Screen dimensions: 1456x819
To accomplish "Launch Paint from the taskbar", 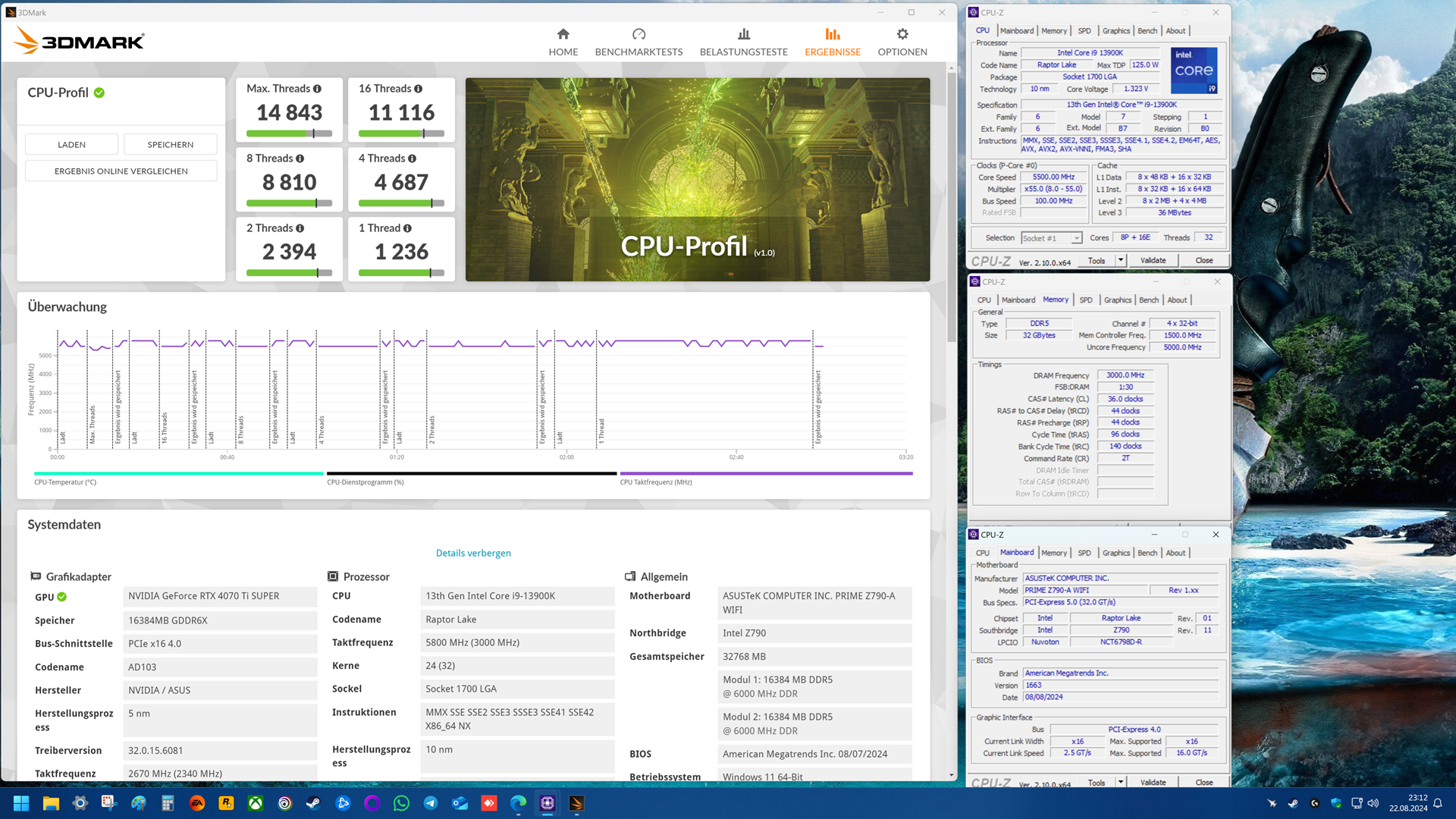I will click(138, 803).
